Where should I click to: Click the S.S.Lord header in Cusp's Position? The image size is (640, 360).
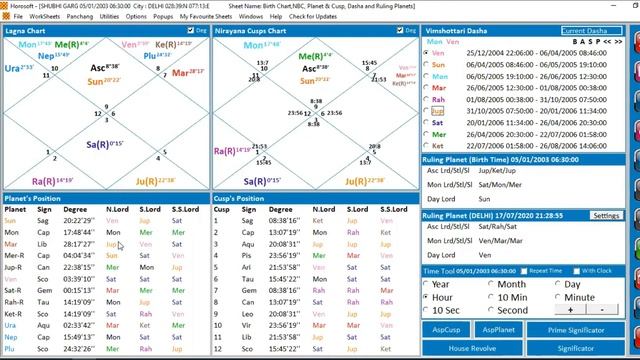pos(393,209)
